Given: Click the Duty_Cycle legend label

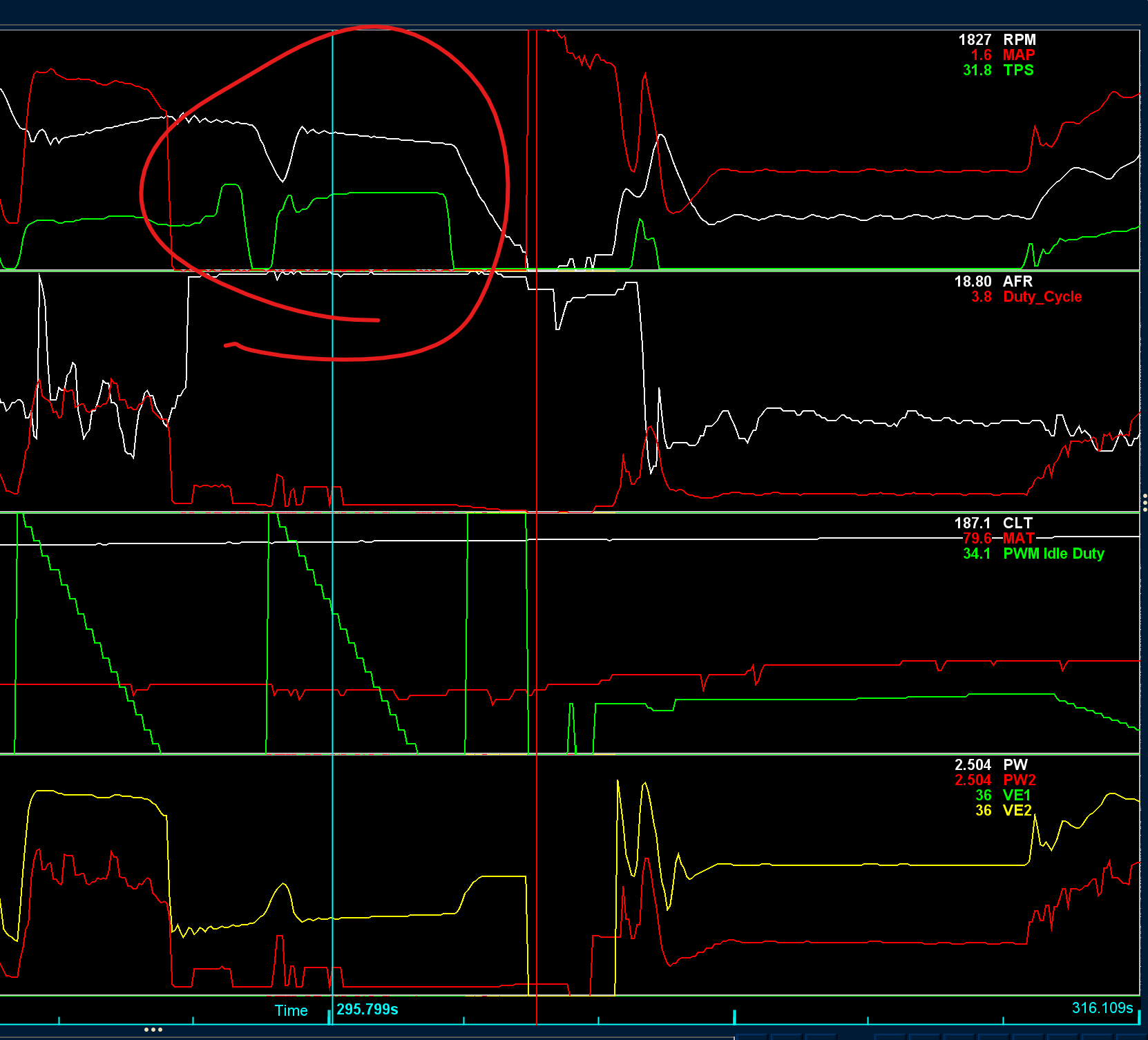Looking at the screenshot, I should coord(1042,297).
